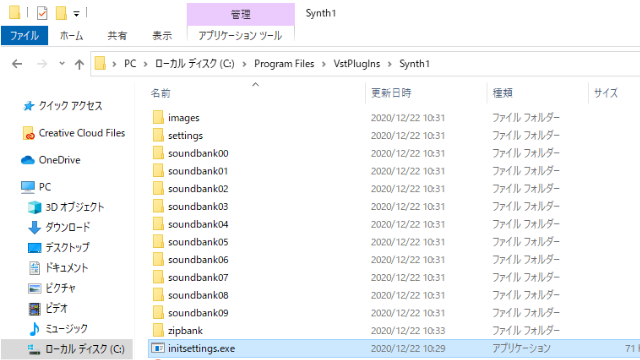Expand the breadcrumb chevron after Program Files
This screenshot has width=640, height=360.
tap(324, 64)
